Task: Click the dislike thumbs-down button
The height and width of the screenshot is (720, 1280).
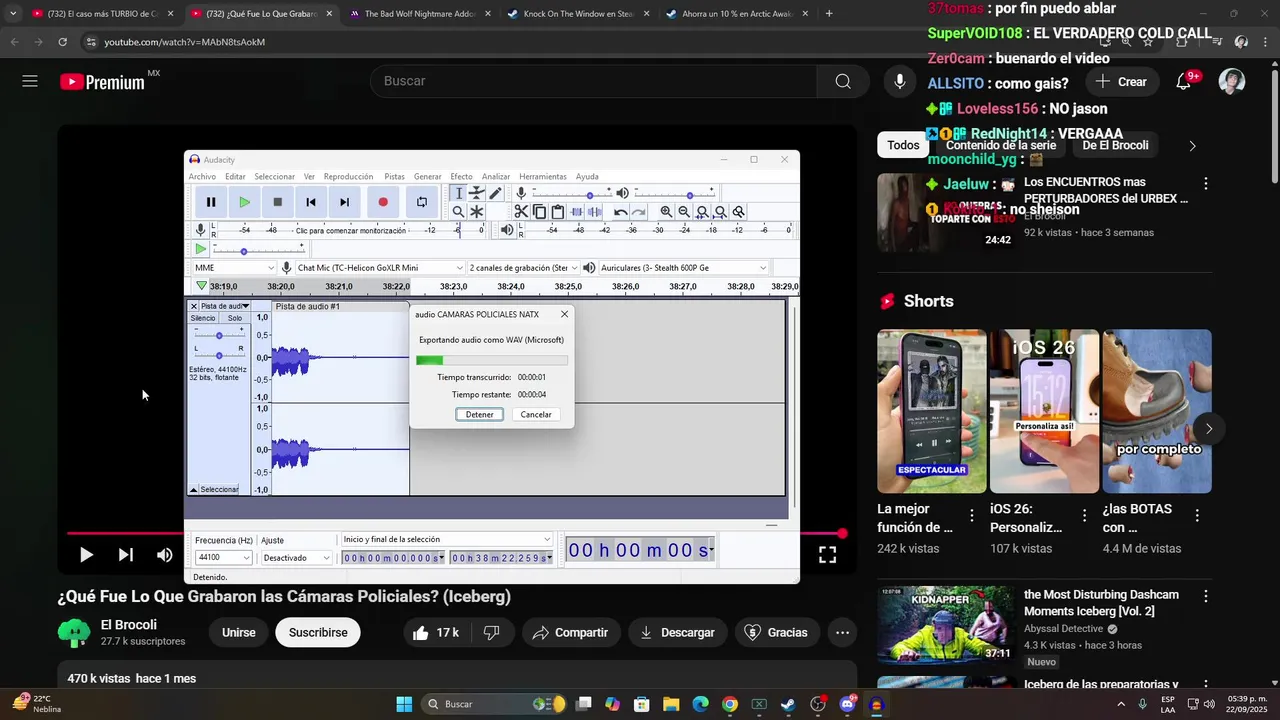Action: click(x=491, y=633)
